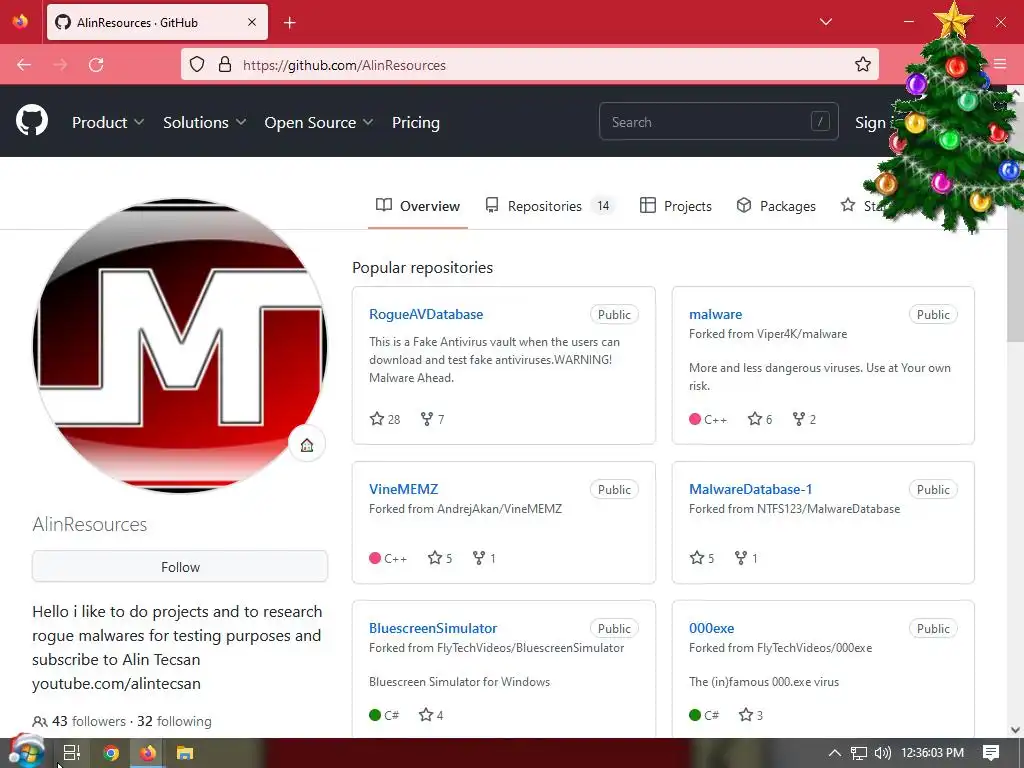1024x768 pixels.
Task: Click the AlinResources profile avatar image
Action: pyautogui.click(x=180, y=345)
